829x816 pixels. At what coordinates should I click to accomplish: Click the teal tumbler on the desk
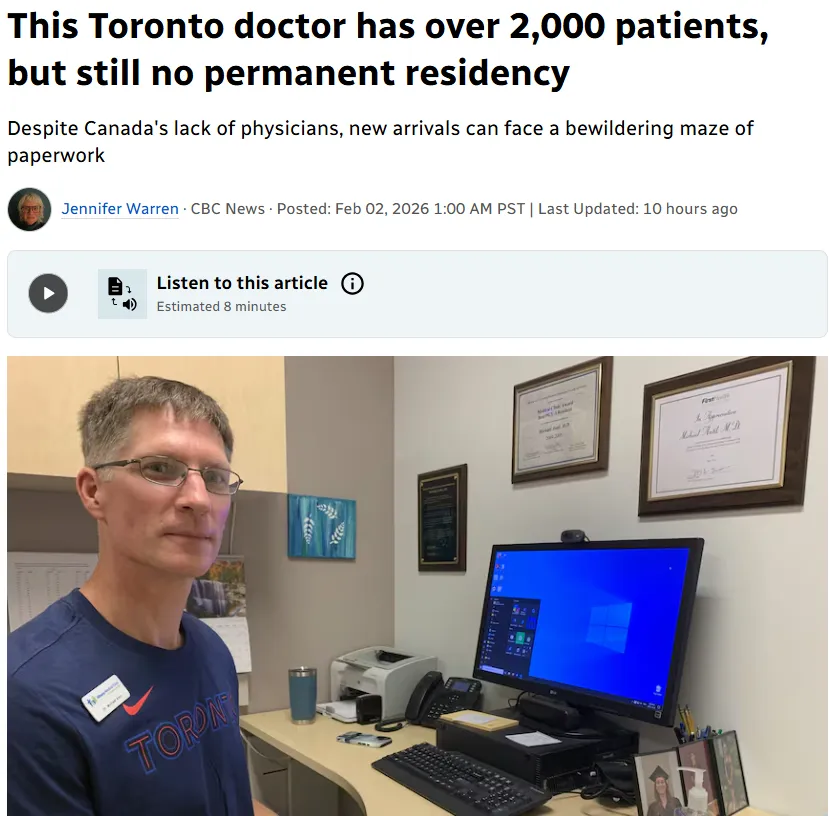[302, 694]
